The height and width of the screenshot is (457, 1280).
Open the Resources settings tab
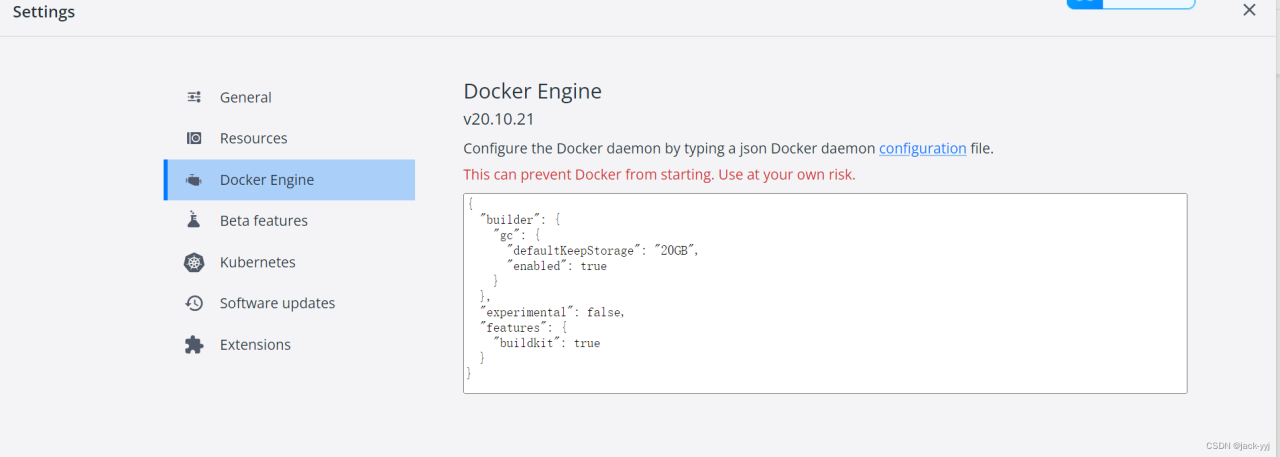pyautogui.click(x=289, y=138)
